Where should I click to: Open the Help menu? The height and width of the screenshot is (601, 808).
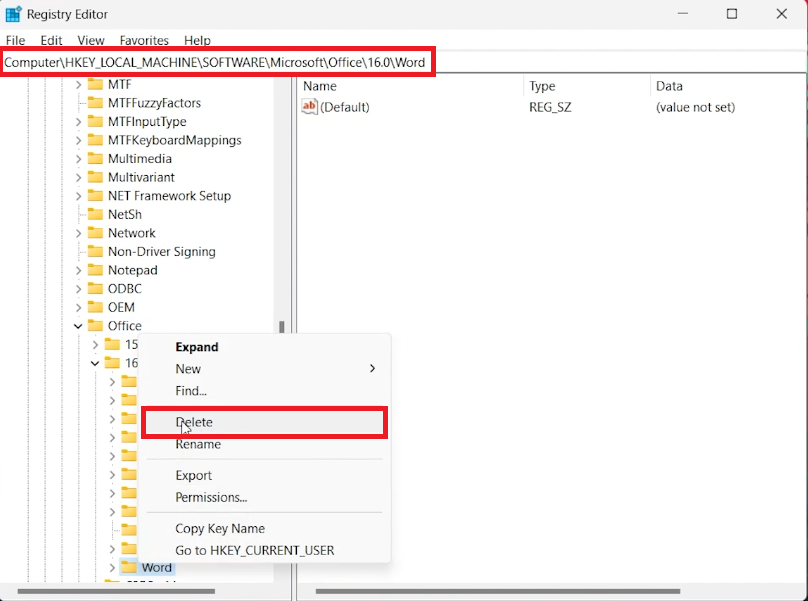(197, 40)
